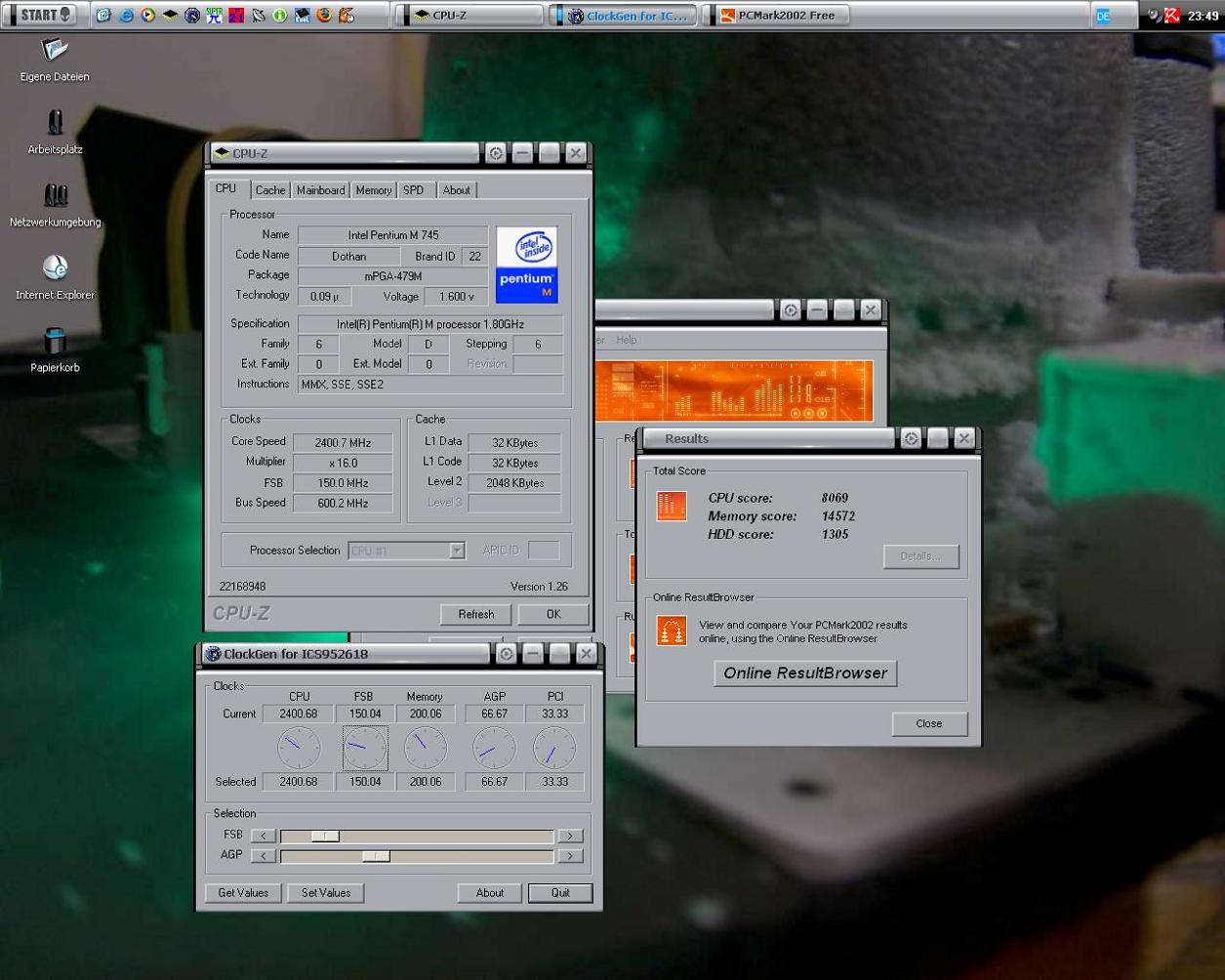Image resolution: width=1225 pixels, height=980 pixels.
Task: Select Netzwerkumgebung desktop icon
Action: [x=55, y=205]
